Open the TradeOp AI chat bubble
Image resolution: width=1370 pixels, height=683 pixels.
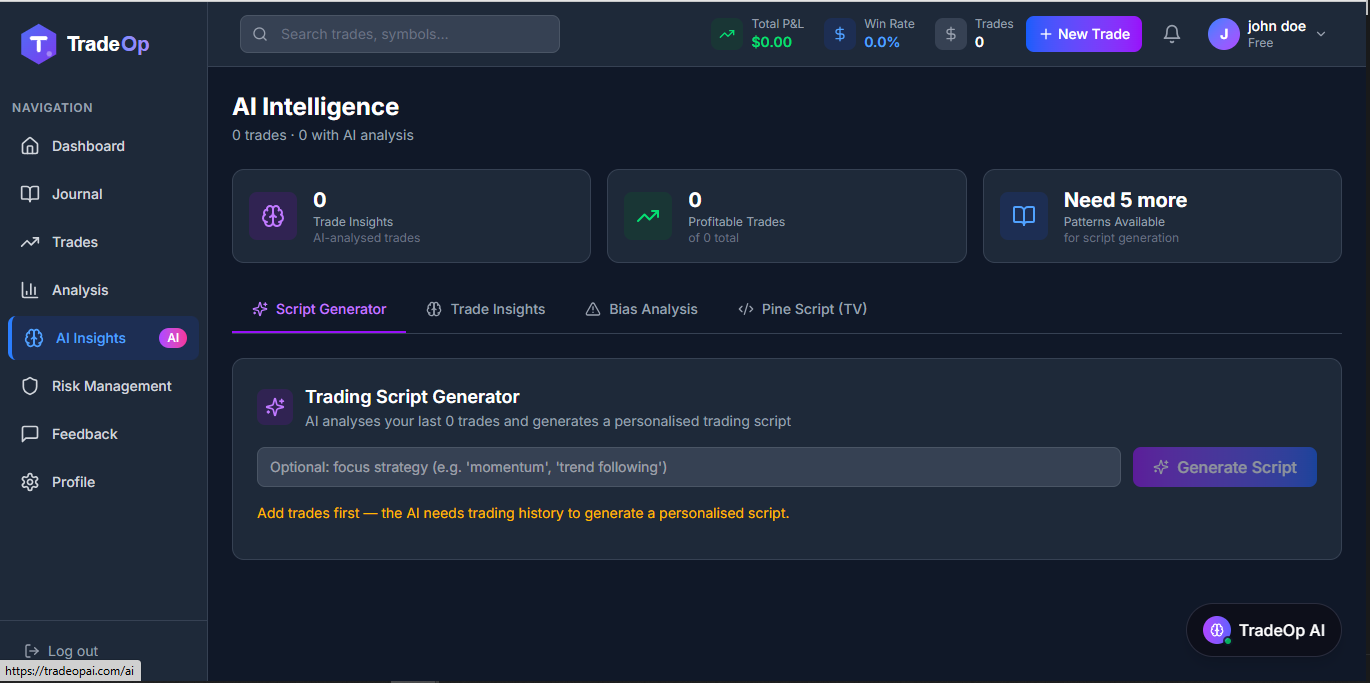1264,630
